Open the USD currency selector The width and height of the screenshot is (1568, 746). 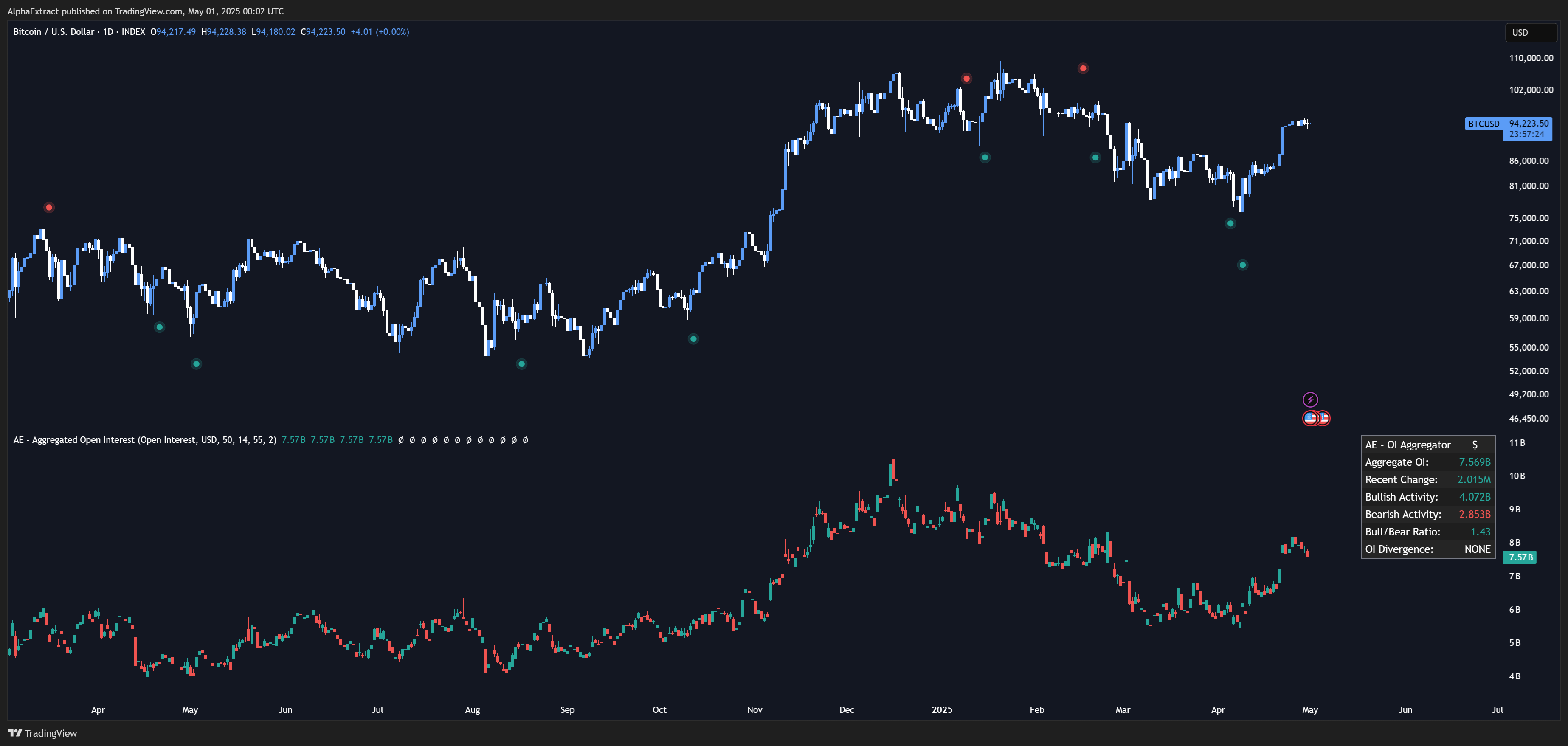point(1531,33)
